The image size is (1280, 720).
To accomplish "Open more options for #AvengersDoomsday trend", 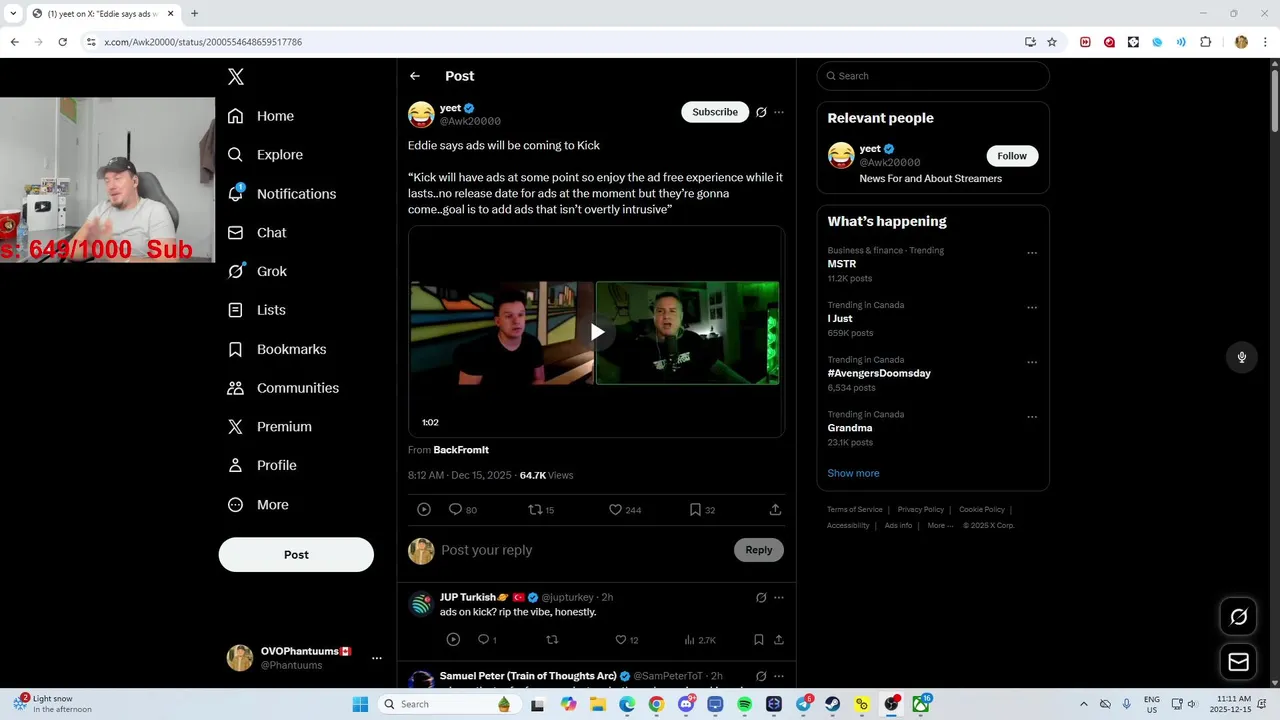I will (1032, 362).
